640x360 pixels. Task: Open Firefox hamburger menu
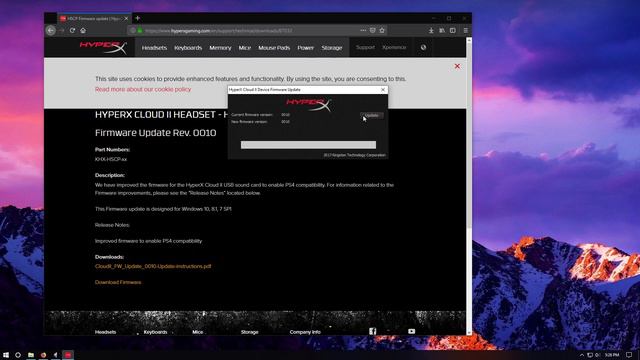[466, 30]
